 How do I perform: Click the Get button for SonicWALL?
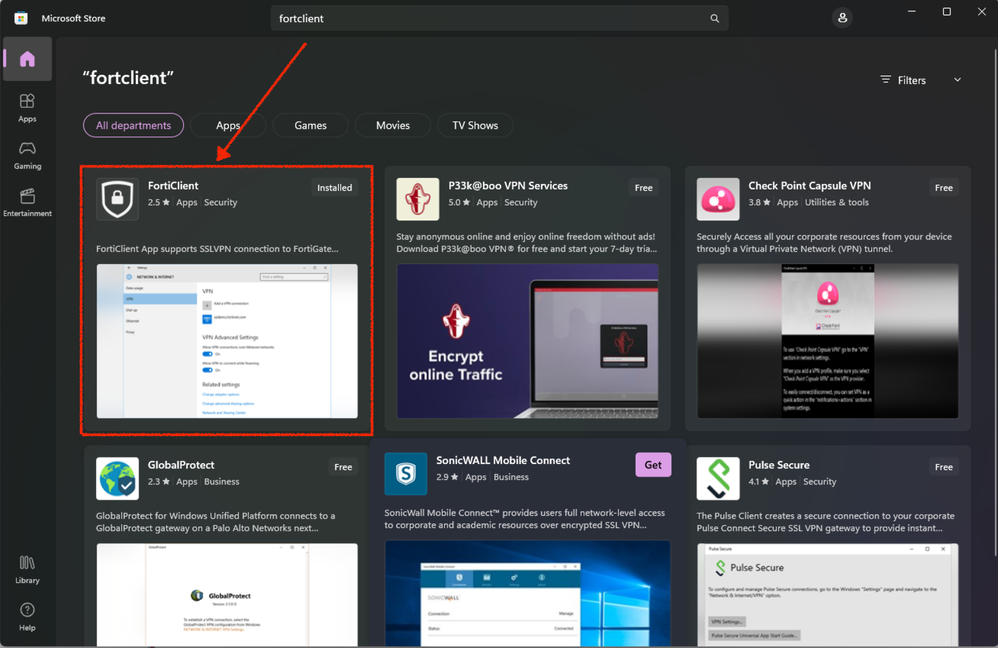(653, 465)
